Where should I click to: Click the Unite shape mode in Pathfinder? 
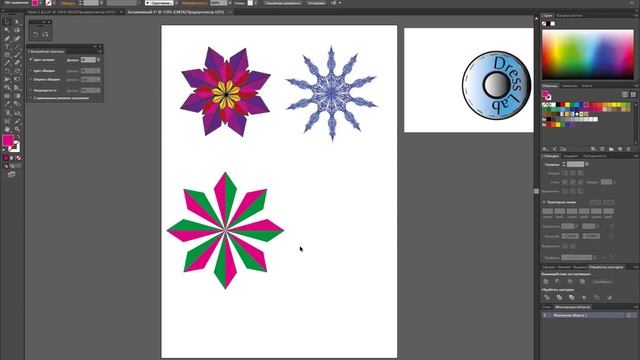pyautogui.click(x=546, y=282)
